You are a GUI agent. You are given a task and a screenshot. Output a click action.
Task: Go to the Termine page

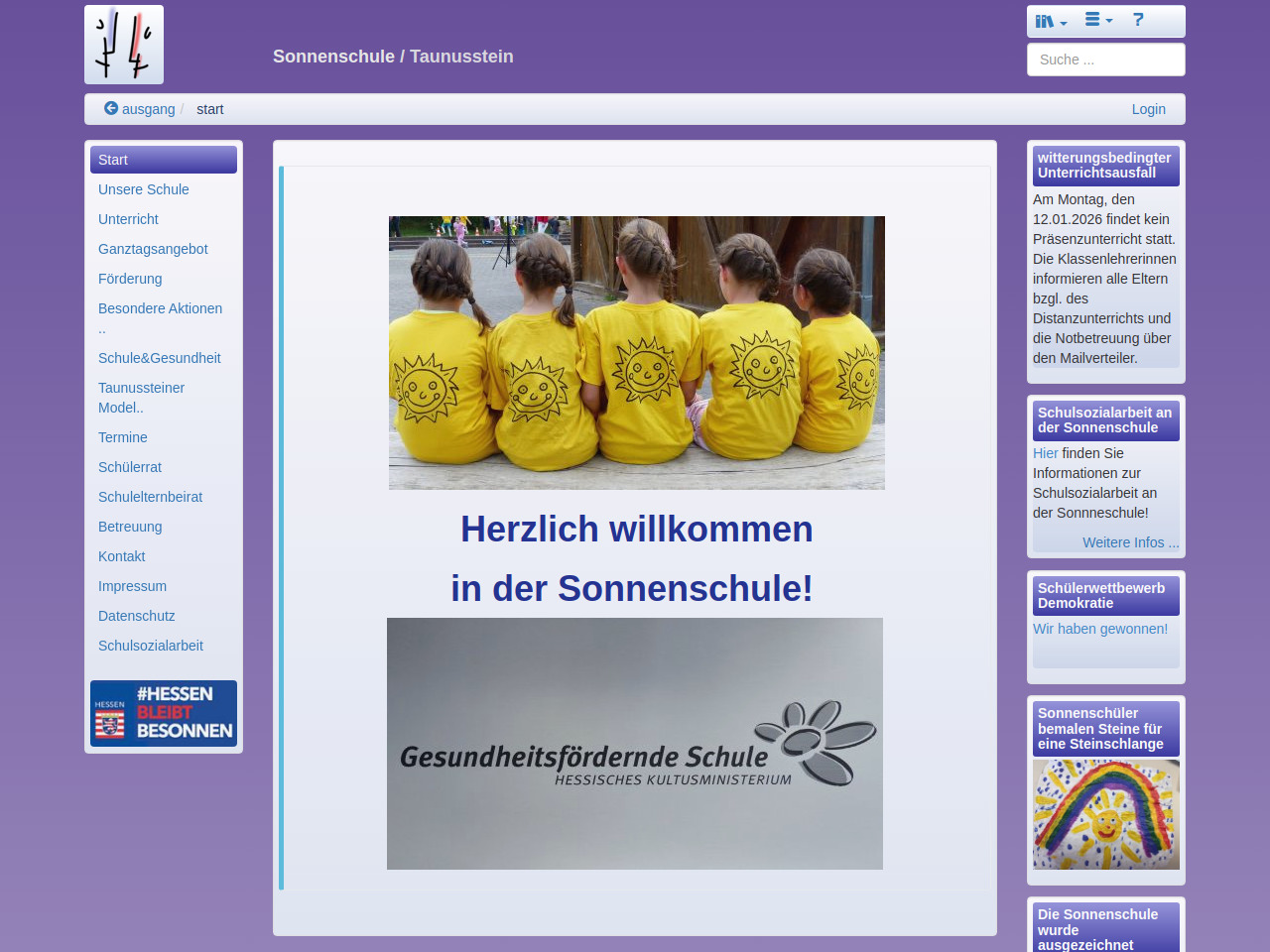123,437
